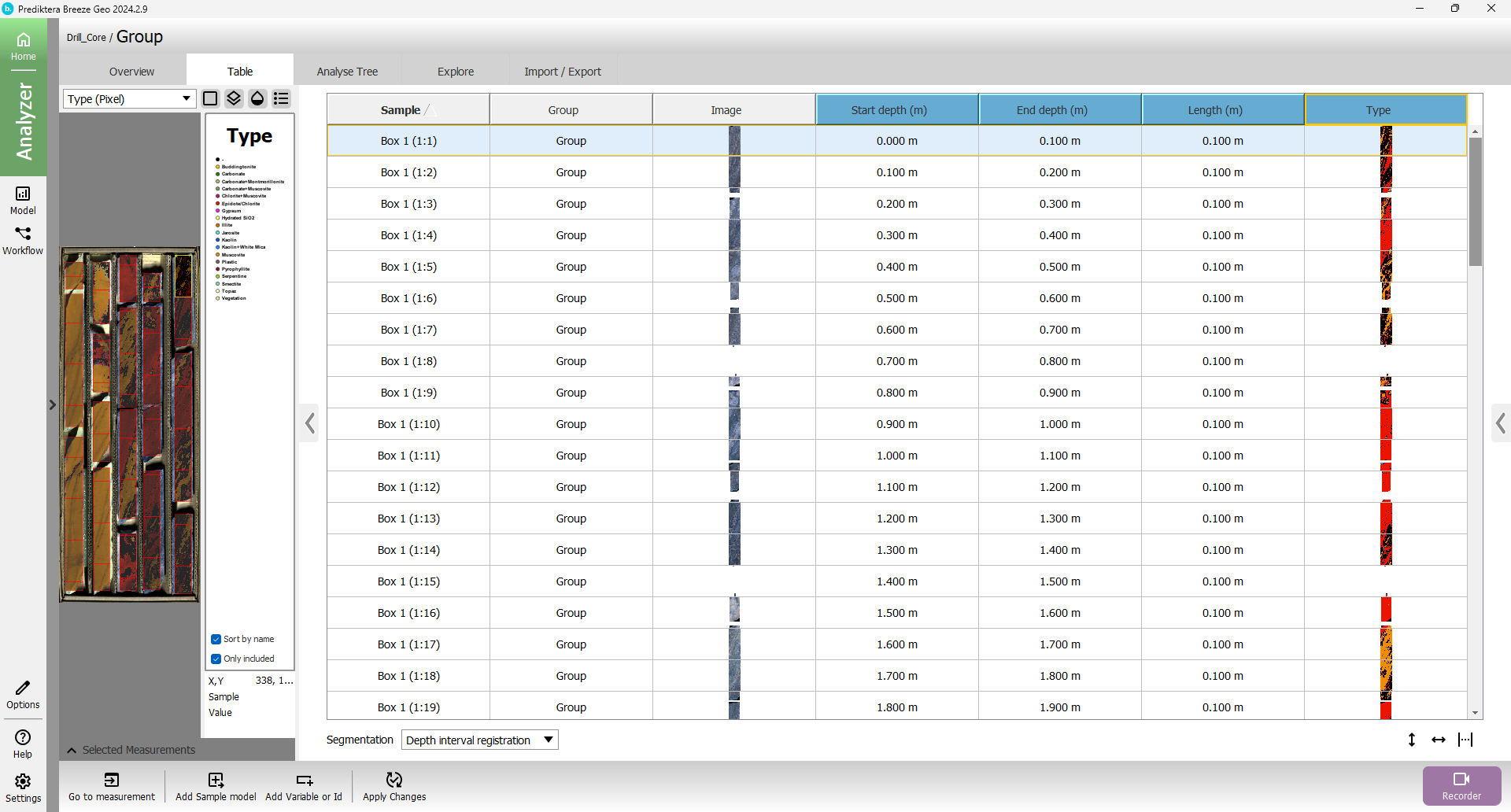The image size is (1511, 812).
Task: Toggle the square outline view button
Action: (x=210, y=98)
